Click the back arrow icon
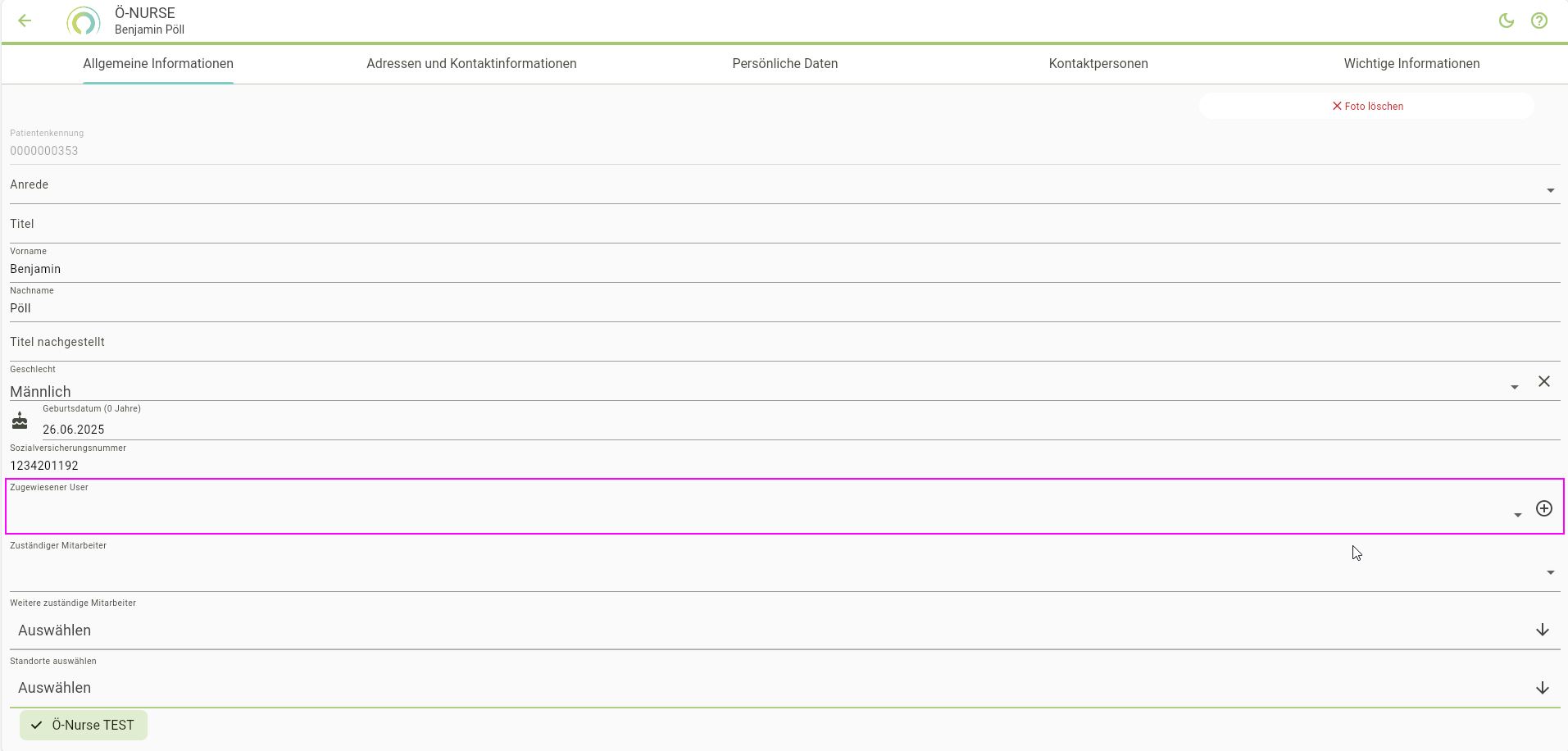The height and width of the screenshot is (751, 1568). point(25,21)
